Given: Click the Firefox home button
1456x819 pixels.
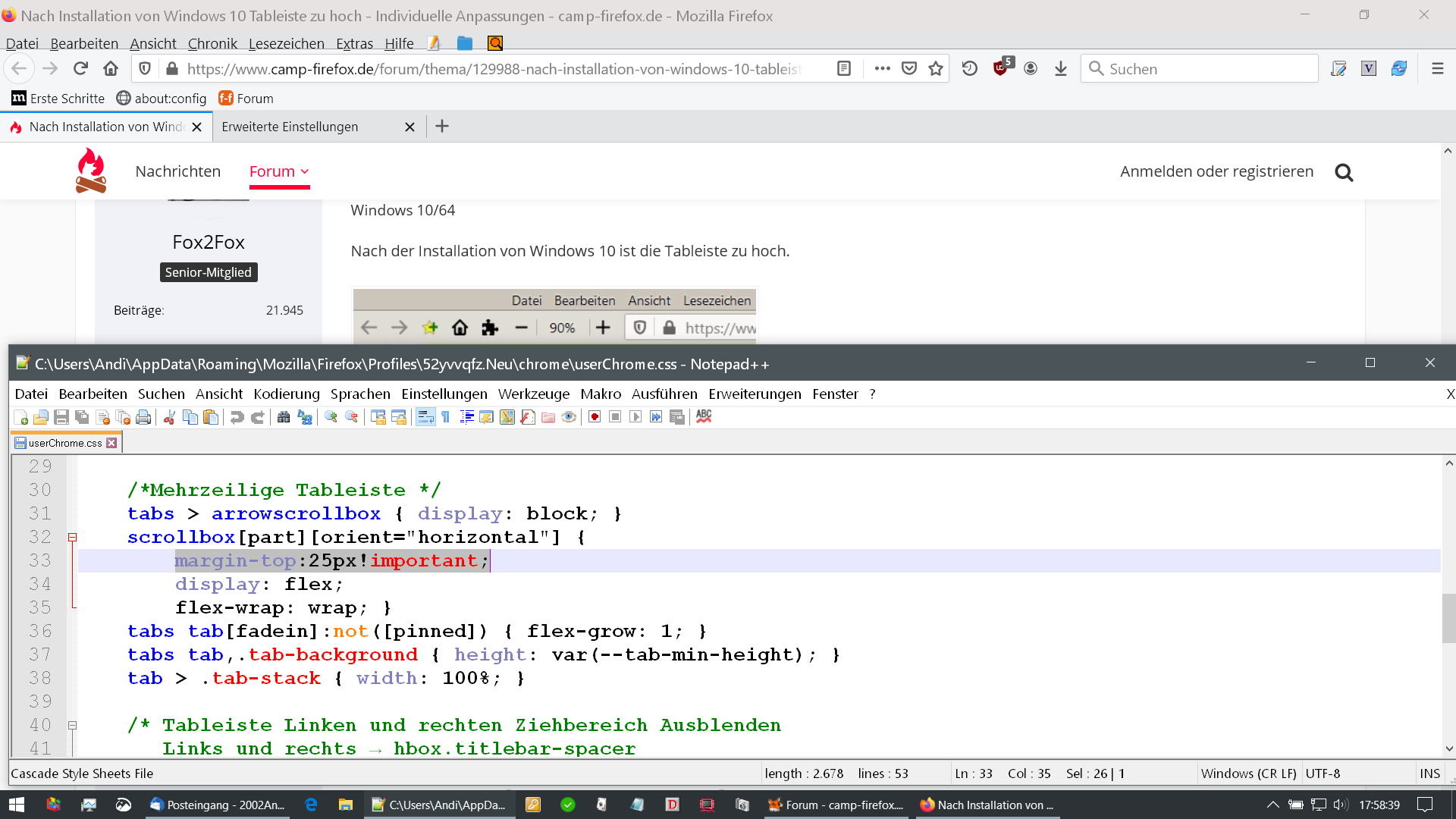Looking at the screenshot, I should click(x=111, y=69).
